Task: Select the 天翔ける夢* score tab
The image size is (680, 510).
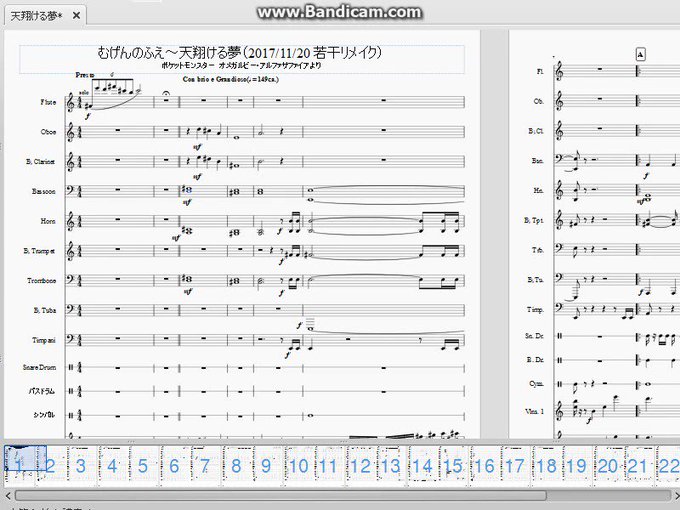Action: pyautogui.click(x=45, y=16)
